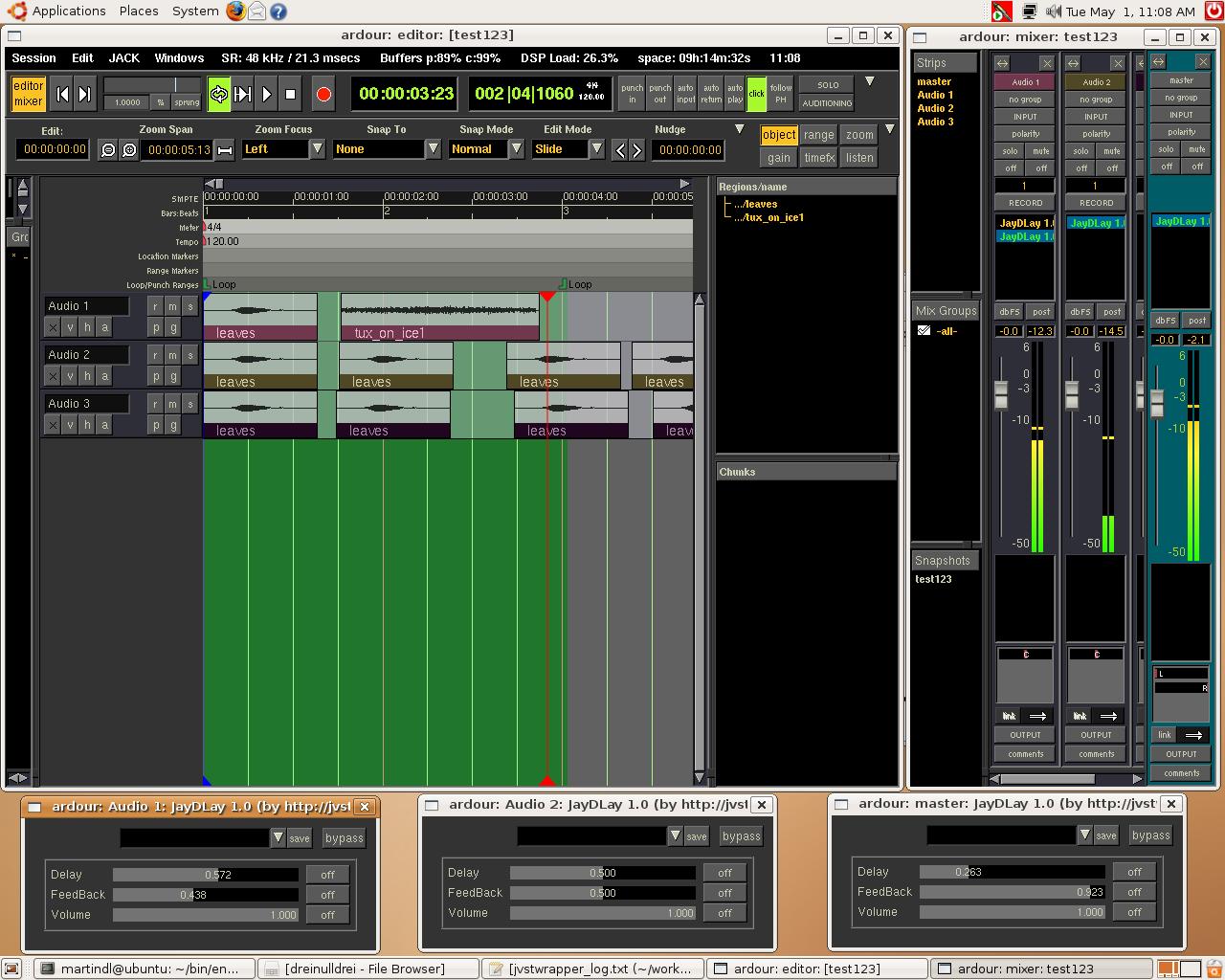This screenshot has width=1225, height=980.
Task: Click RECORD button on Audio 2 mixer strip
Action: tap(1096, 203)
